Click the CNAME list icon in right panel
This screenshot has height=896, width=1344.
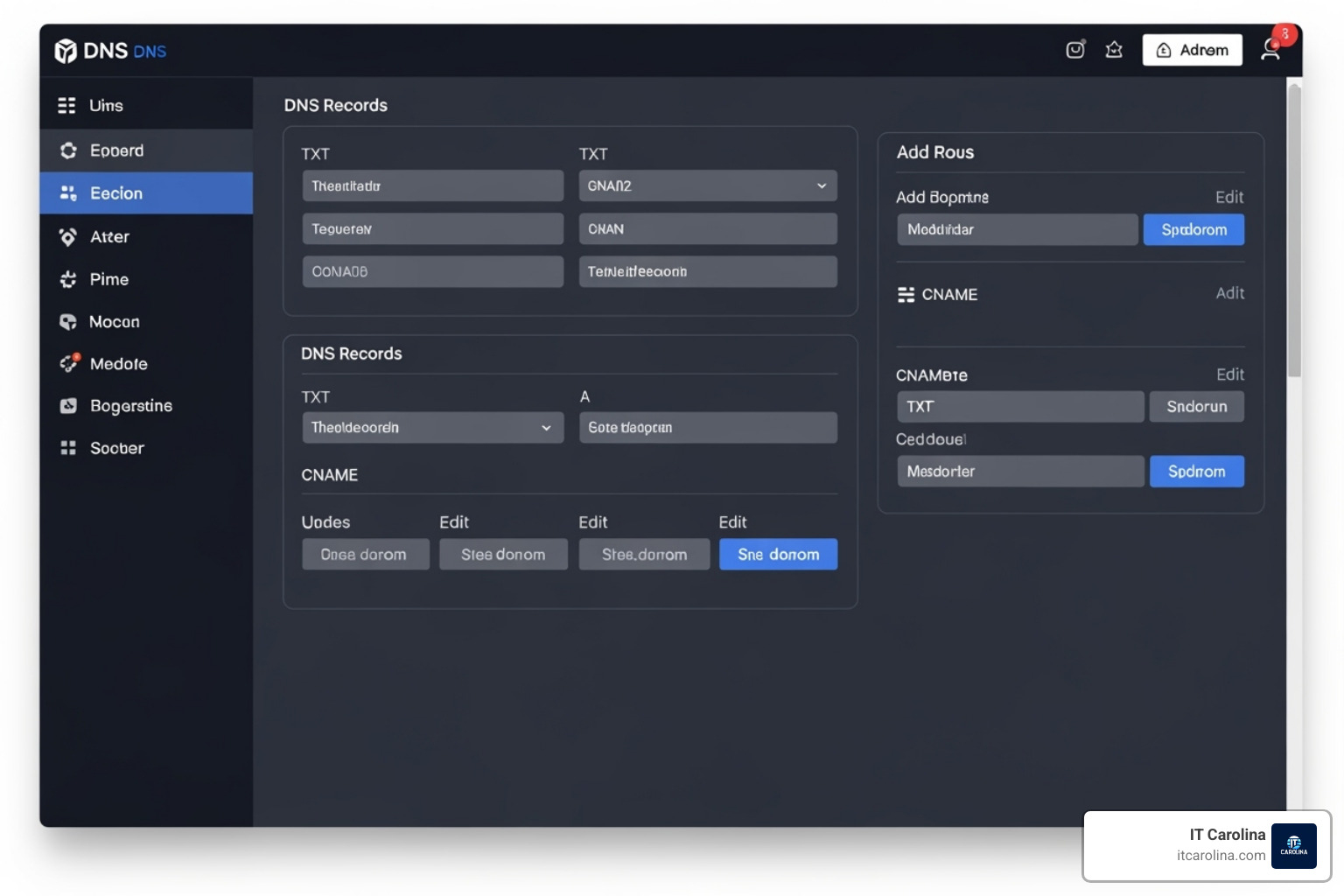(906, 295)
